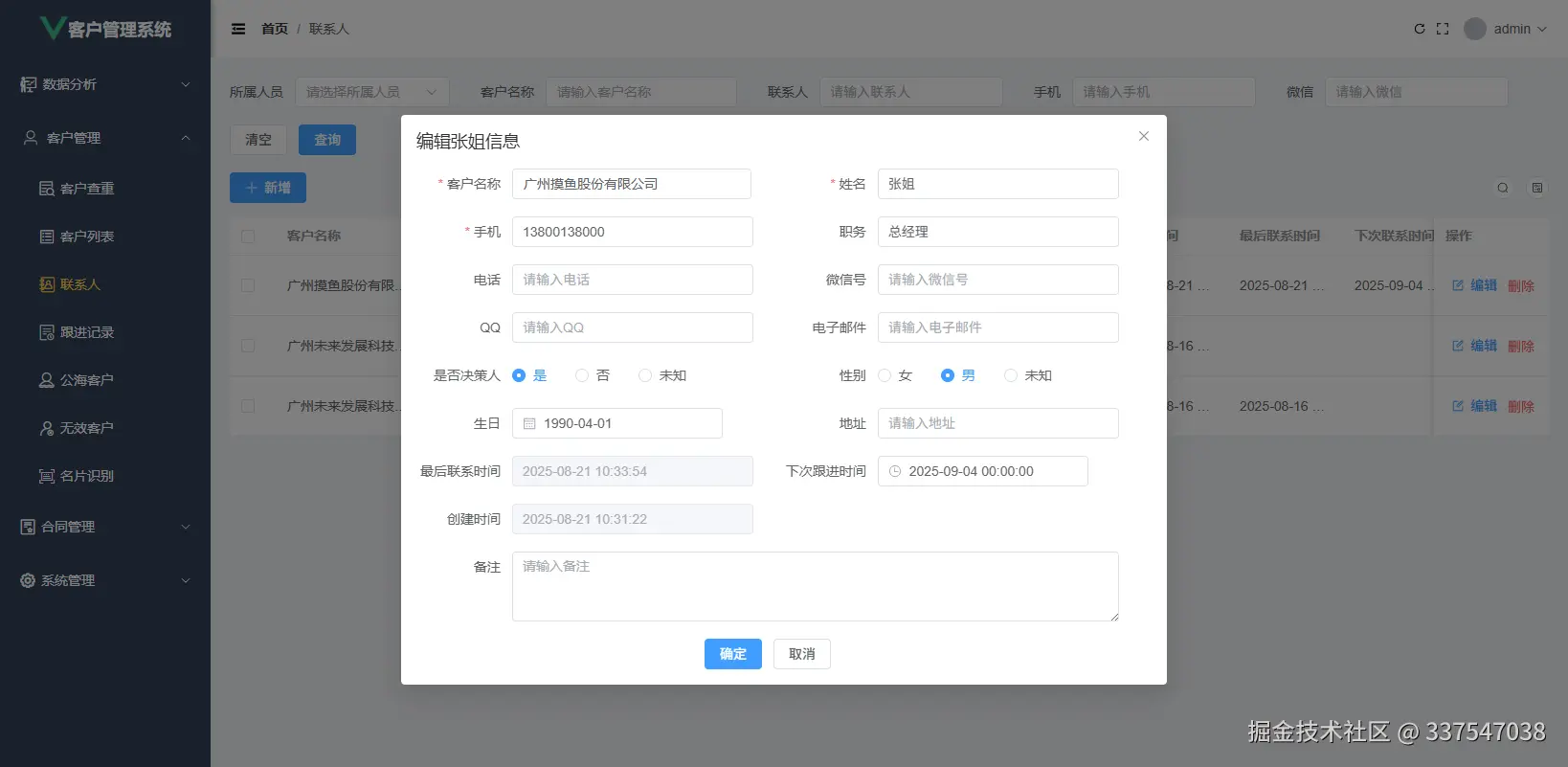Click the 公海客户 menu icon
The height and width of the screenshot is (767, 1568).
46,380
